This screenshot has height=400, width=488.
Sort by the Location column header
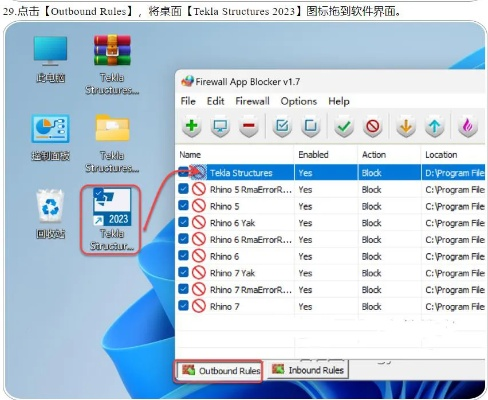pos(453,155)
